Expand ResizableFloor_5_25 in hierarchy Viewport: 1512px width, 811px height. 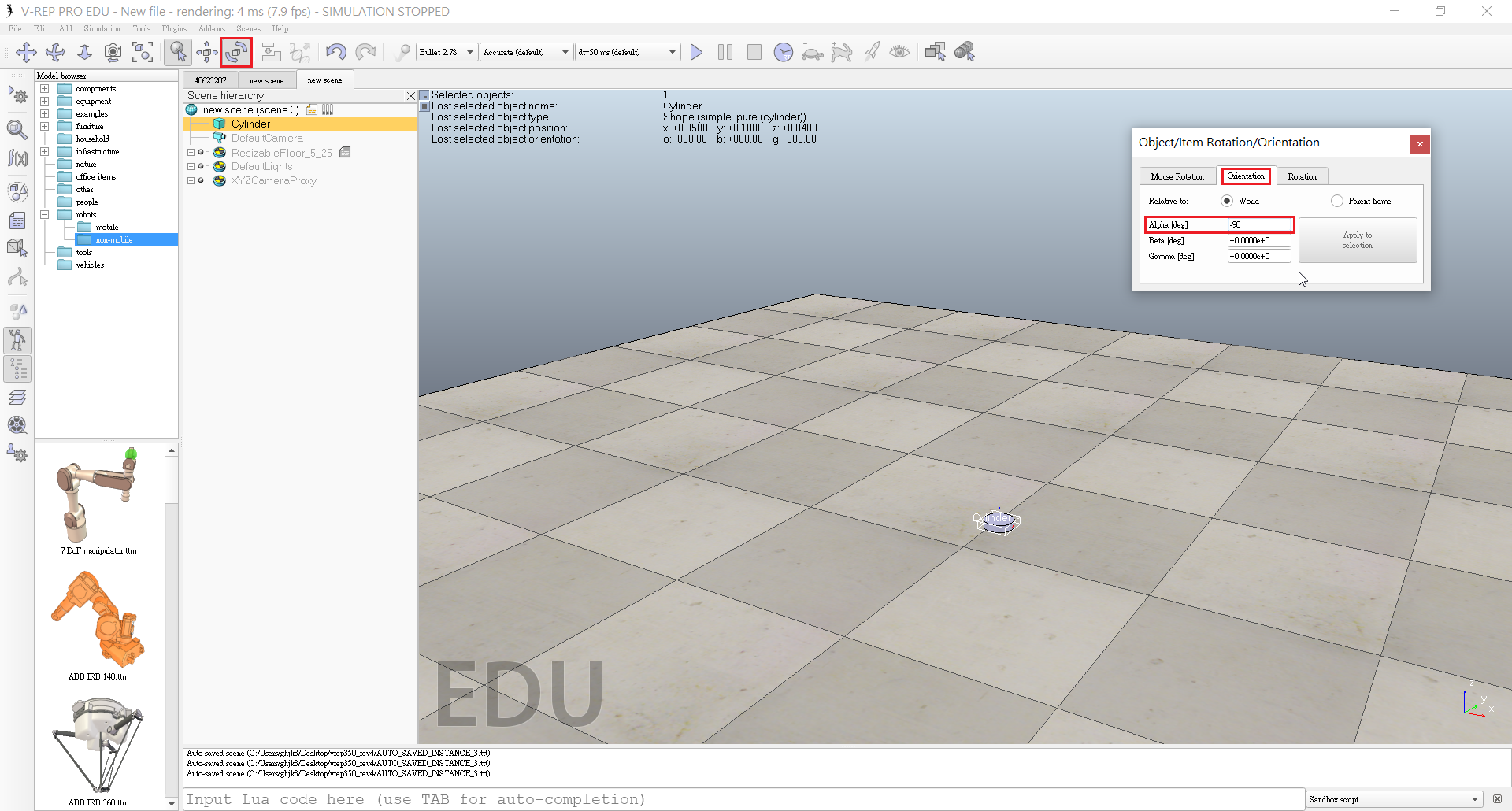pyautogui.click(x=191, y=153)
